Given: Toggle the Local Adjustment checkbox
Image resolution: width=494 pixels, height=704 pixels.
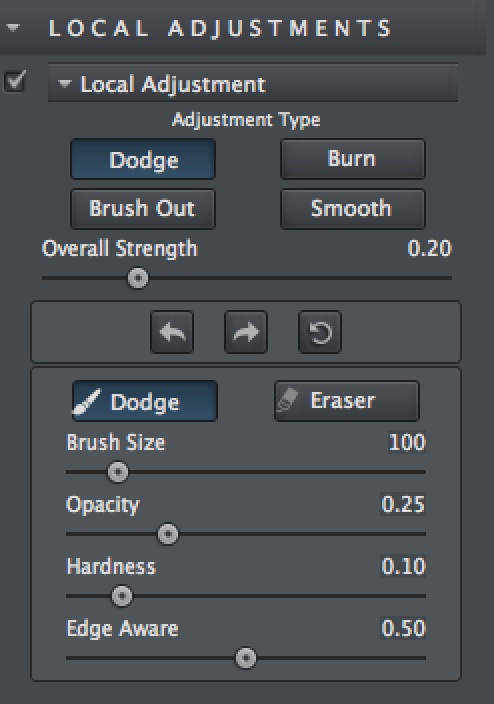Looking at the screenshot, I should [x=15, y=81].
